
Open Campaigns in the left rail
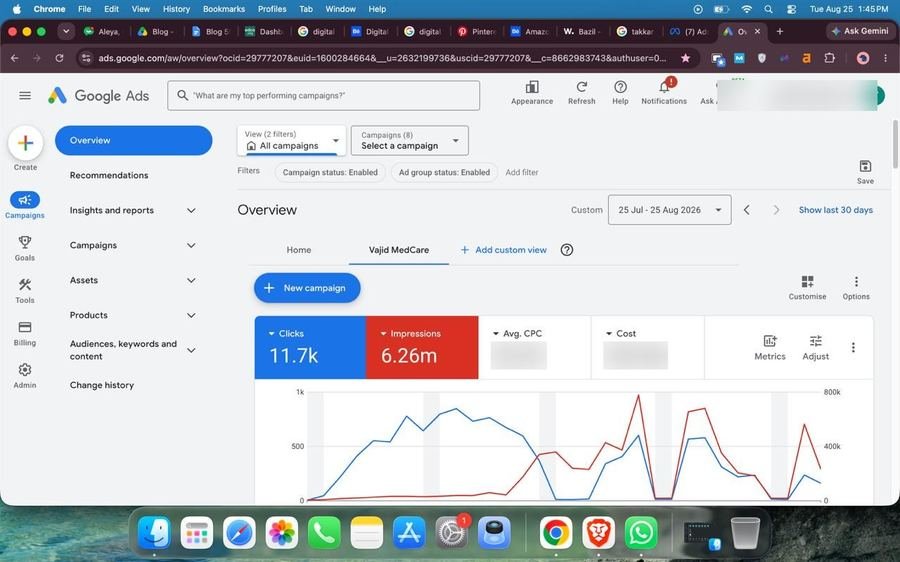tap(25, 206)
